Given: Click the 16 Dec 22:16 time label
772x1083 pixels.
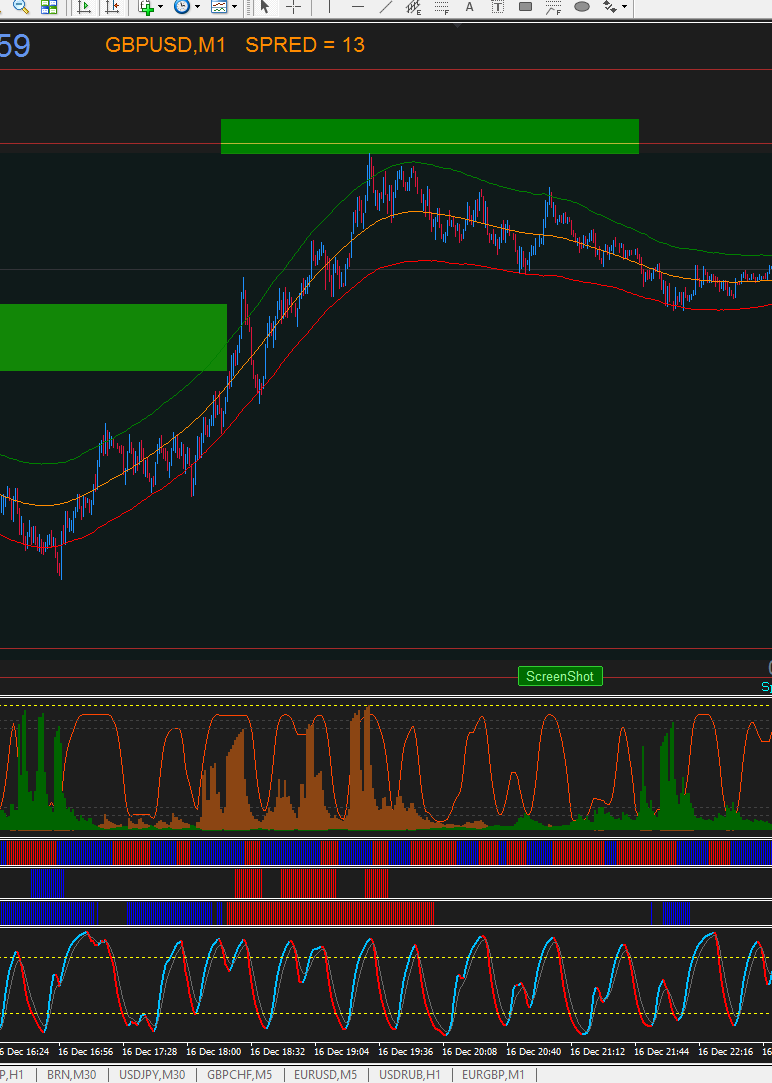Looking at the screenshot, I should (x=725, y=1051).
